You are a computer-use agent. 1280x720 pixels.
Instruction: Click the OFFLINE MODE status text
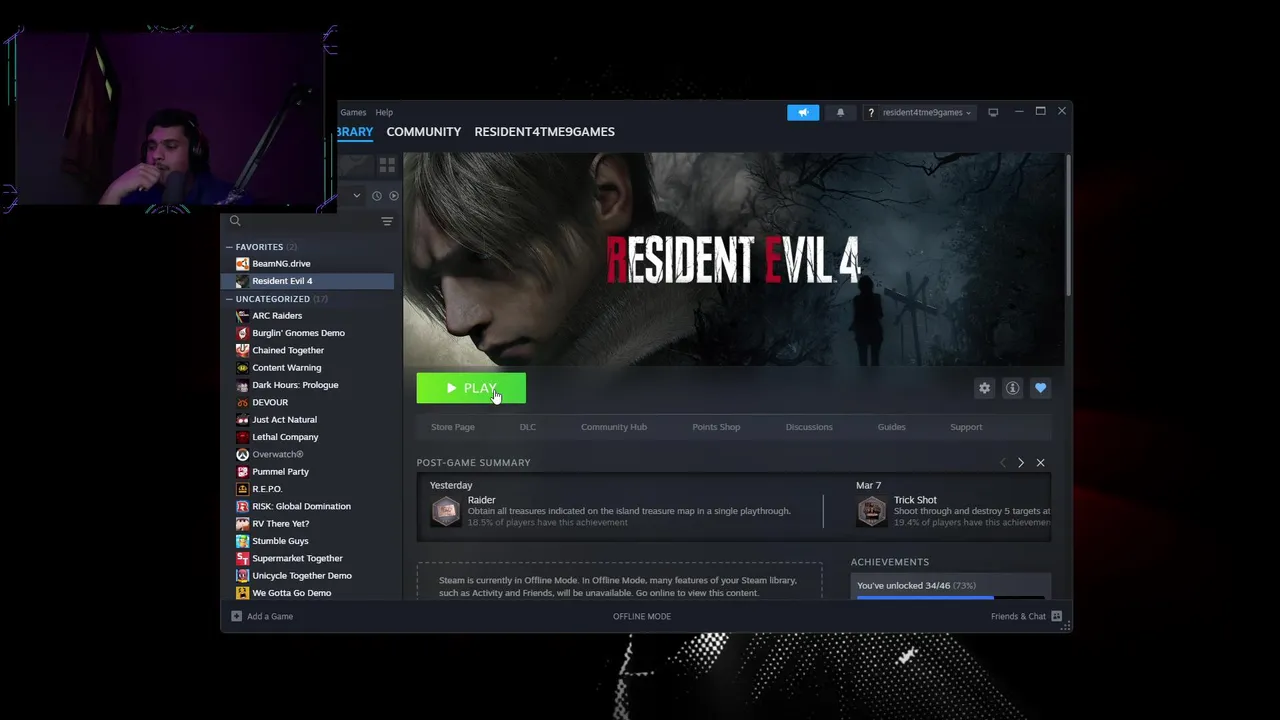point(642,616)
